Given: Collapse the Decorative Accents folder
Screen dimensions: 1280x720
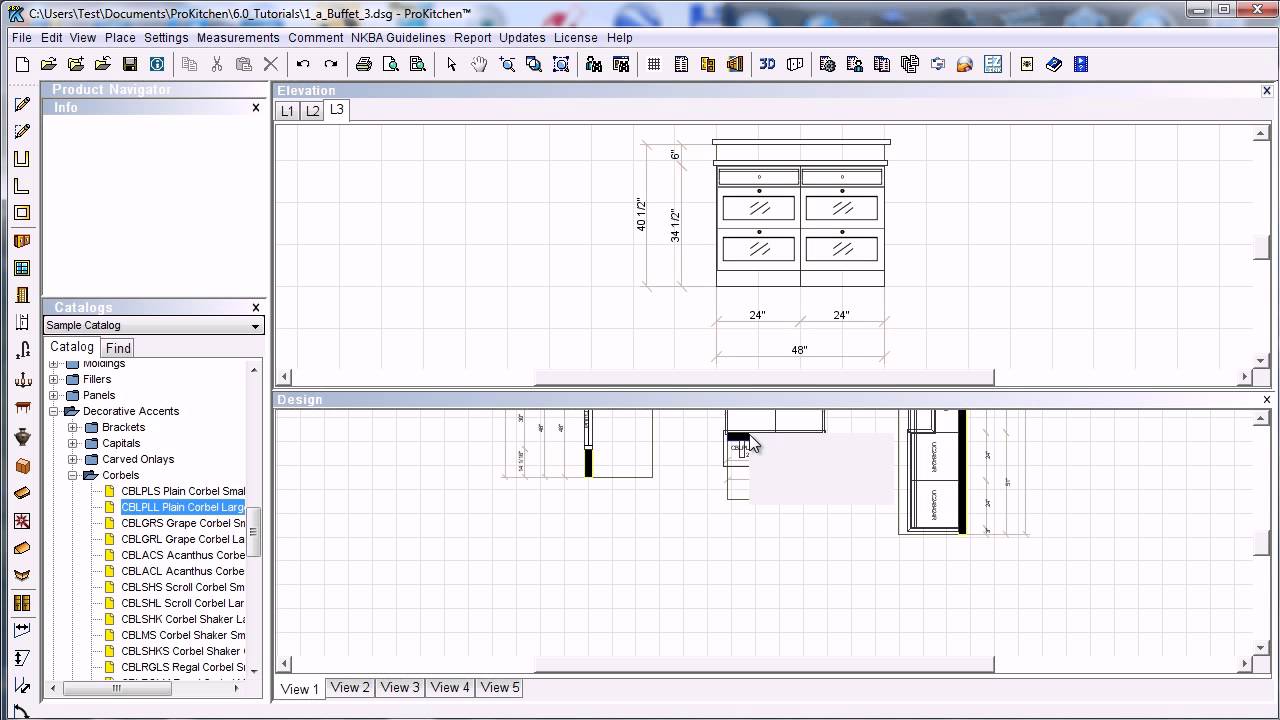Looking at the screenshot, I should (x=54, y=411).
